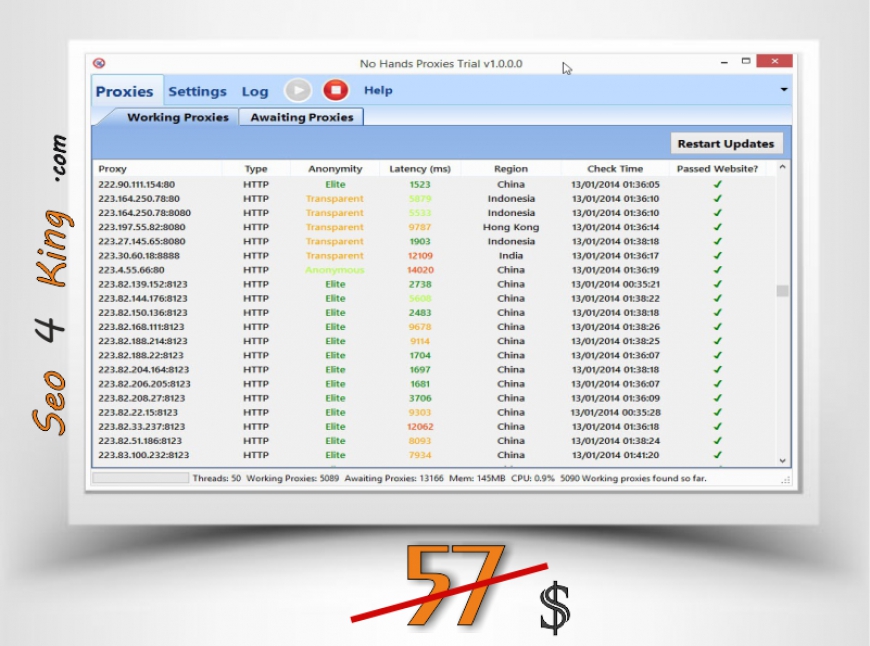Switch to the Proxies tab
This screenshot has width=870, height=646.
pos(124,91)
